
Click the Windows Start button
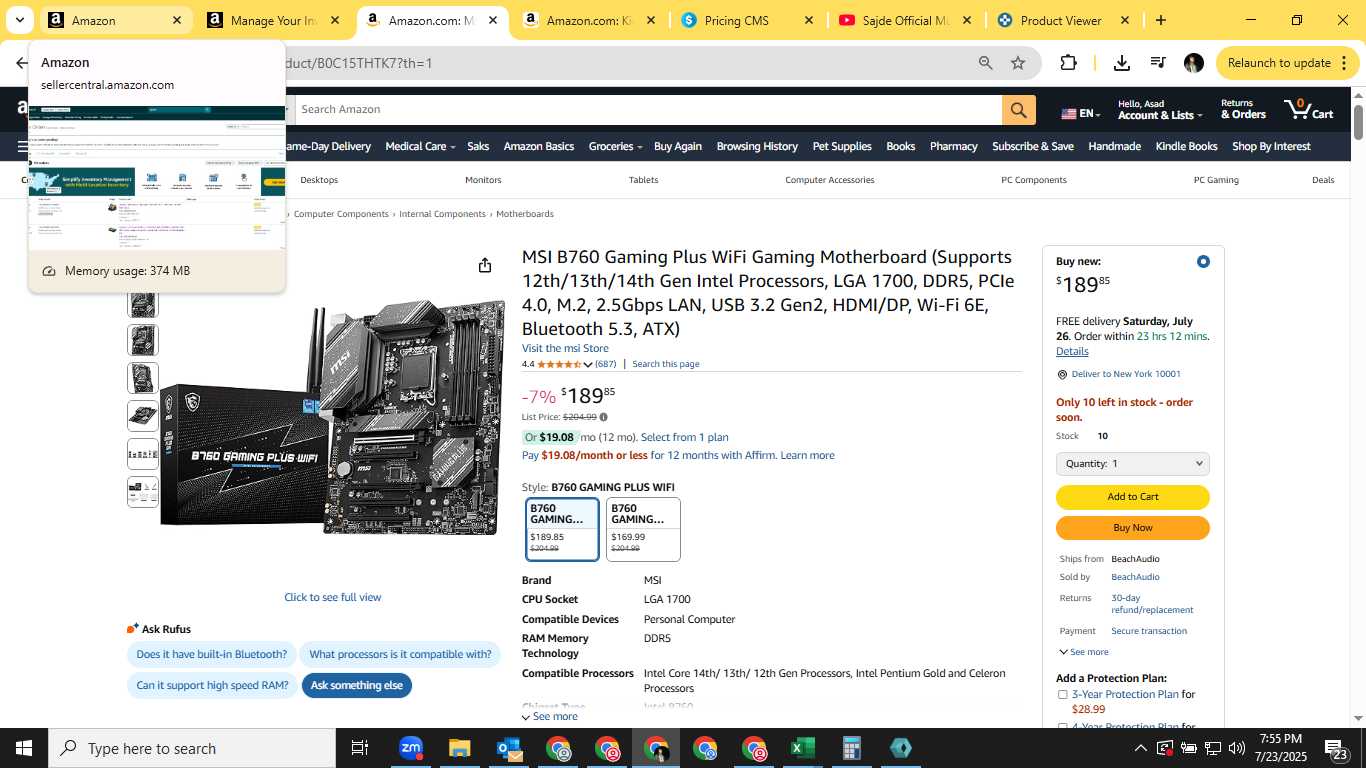[24, 748]
